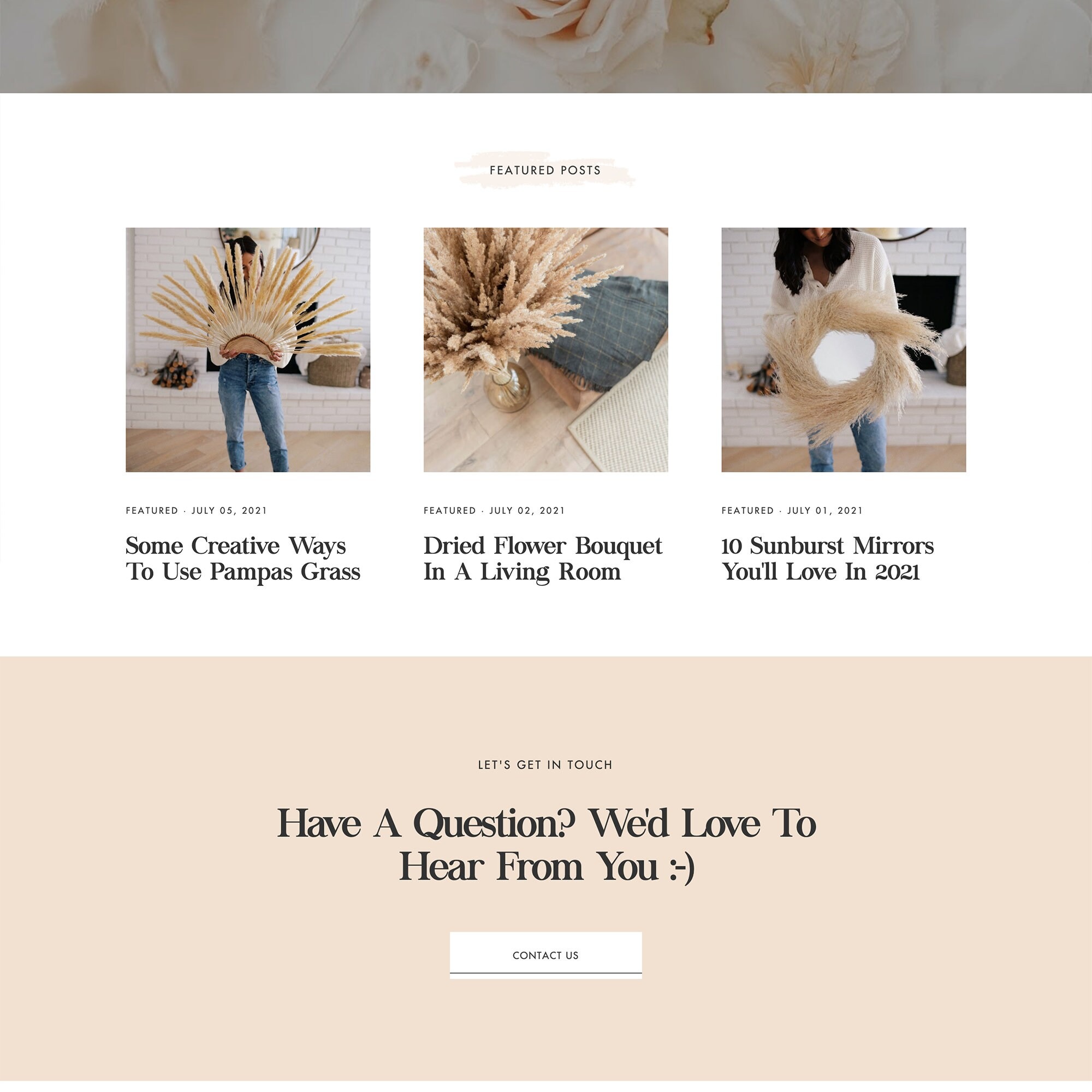Open the dried flower bouquet image
The width and height of the screenshot is (1092, 1092).
[x=545, y=350]
